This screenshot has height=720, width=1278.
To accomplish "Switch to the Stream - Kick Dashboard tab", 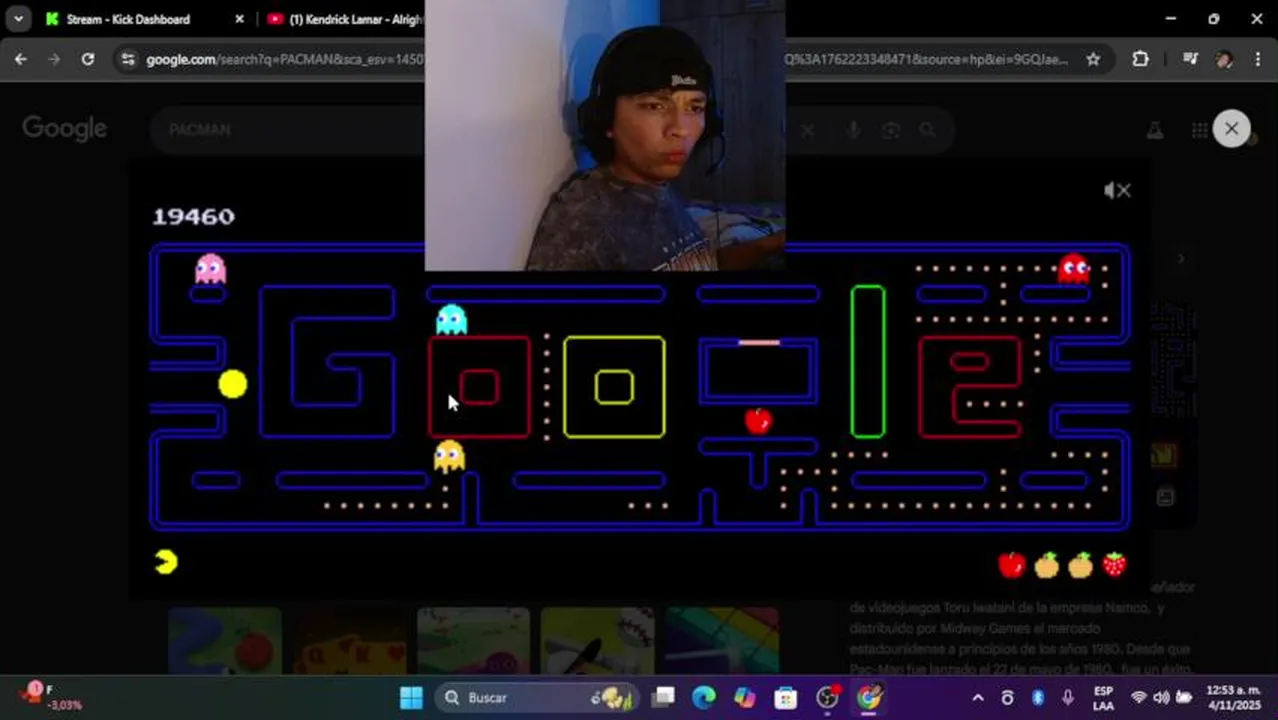I will [128, 19].
